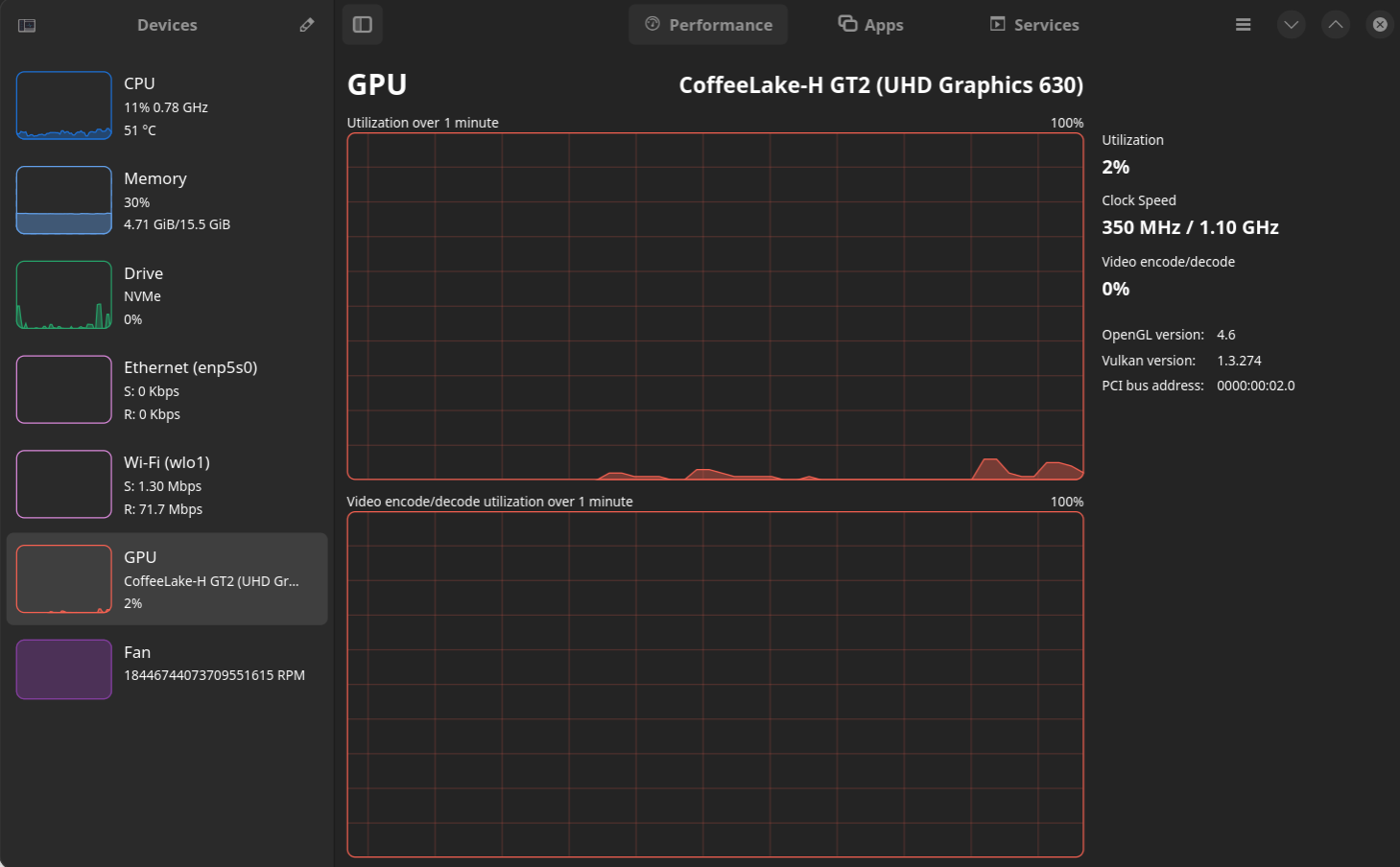
Task: Select the Memory usage thumbnail
Action: (x=64, y=200)
